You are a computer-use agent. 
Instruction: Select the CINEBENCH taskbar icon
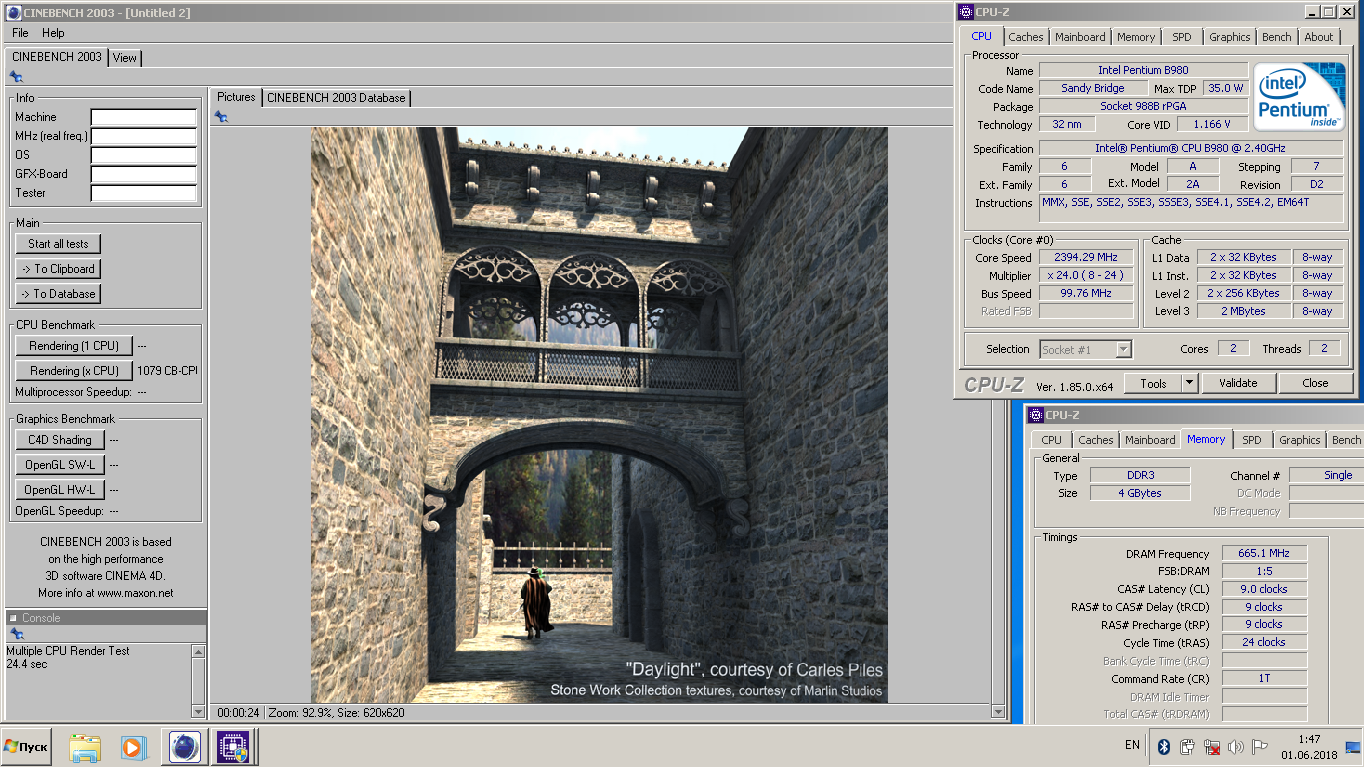click(185, 747)
